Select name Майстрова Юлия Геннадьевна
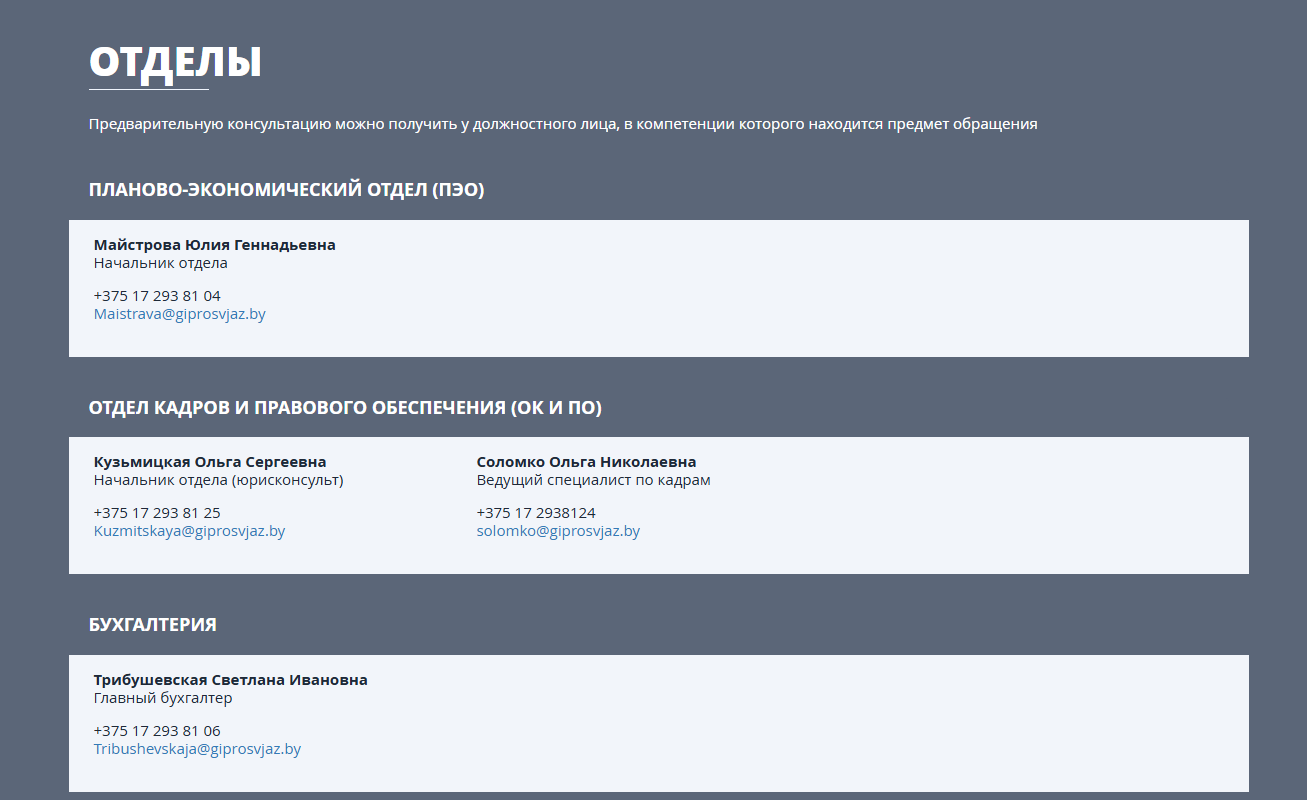 (x=214, y=245)
